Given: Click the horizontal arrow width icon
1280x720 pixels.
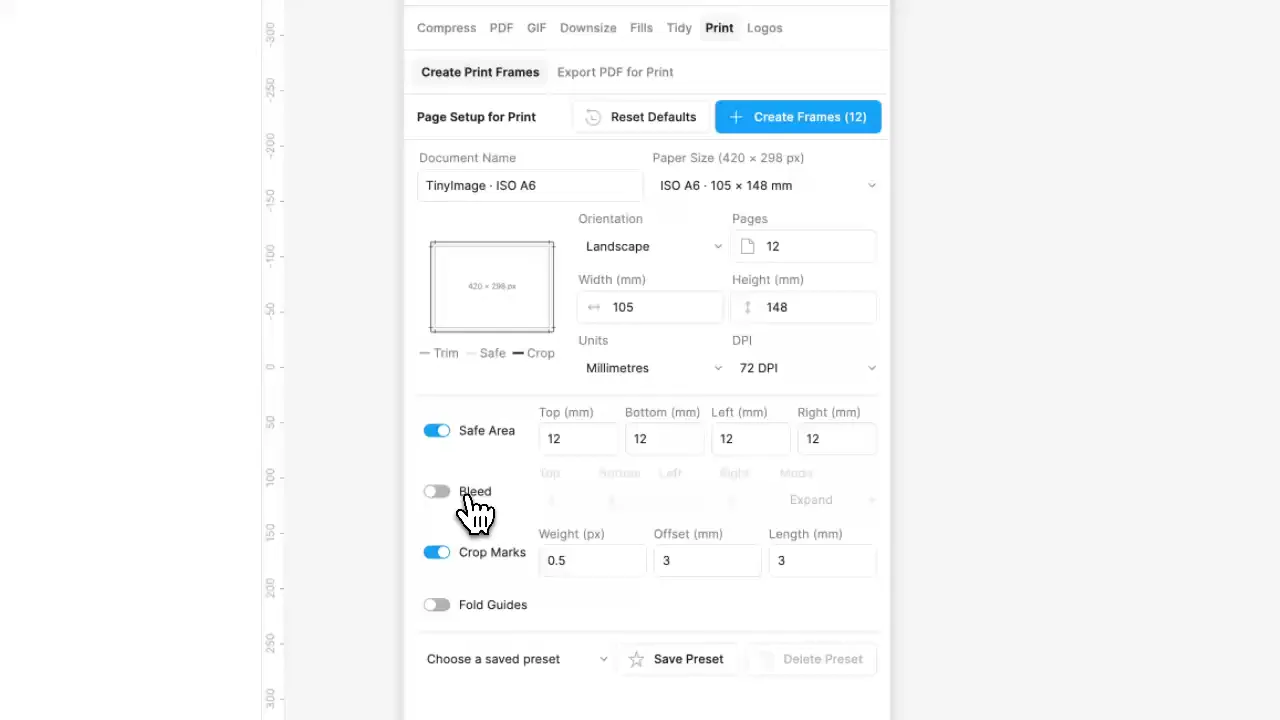Looking at the screenshot, I should 594,307.
